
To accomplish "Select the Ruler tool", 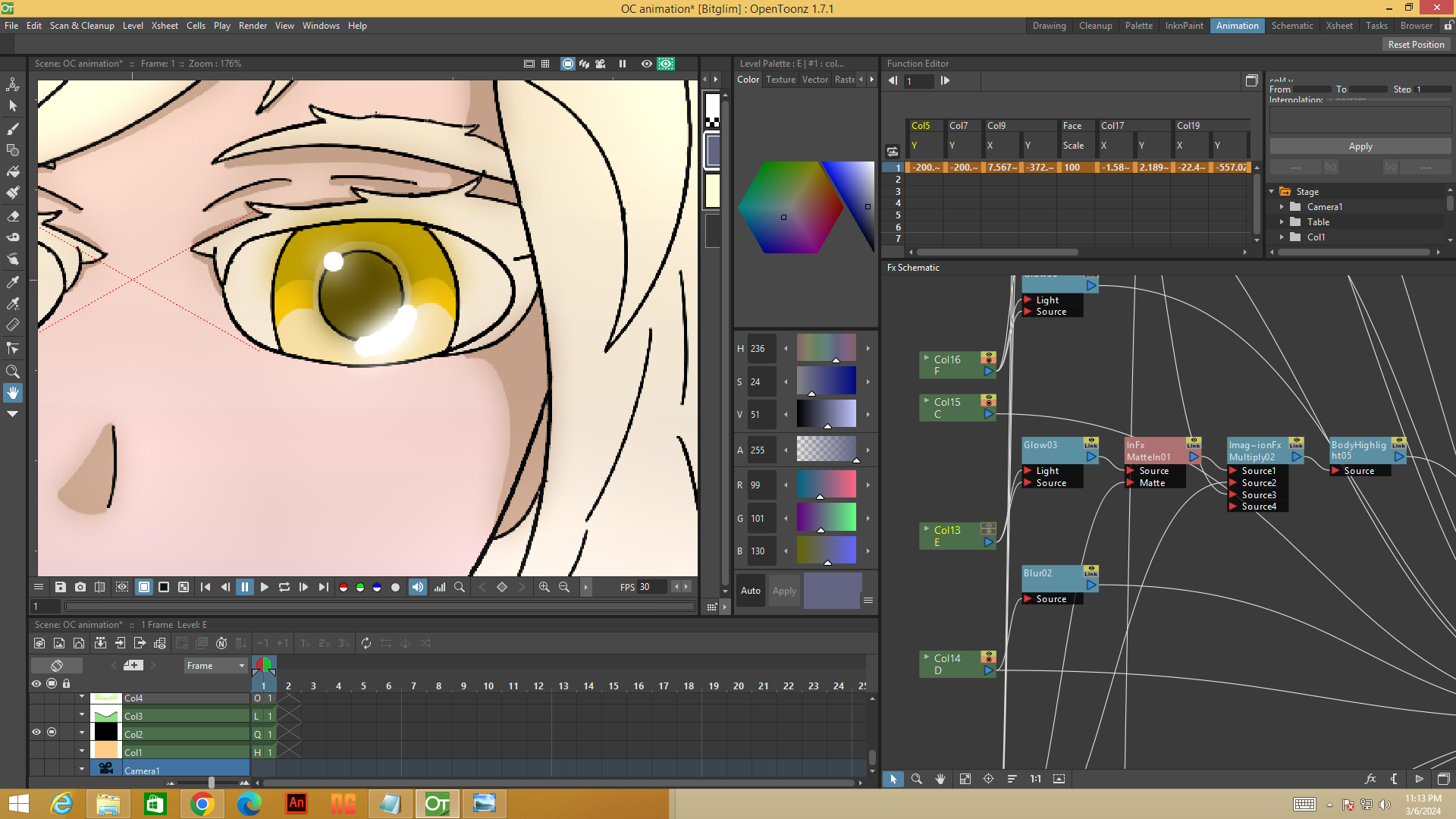I will [x=13, y=325].
